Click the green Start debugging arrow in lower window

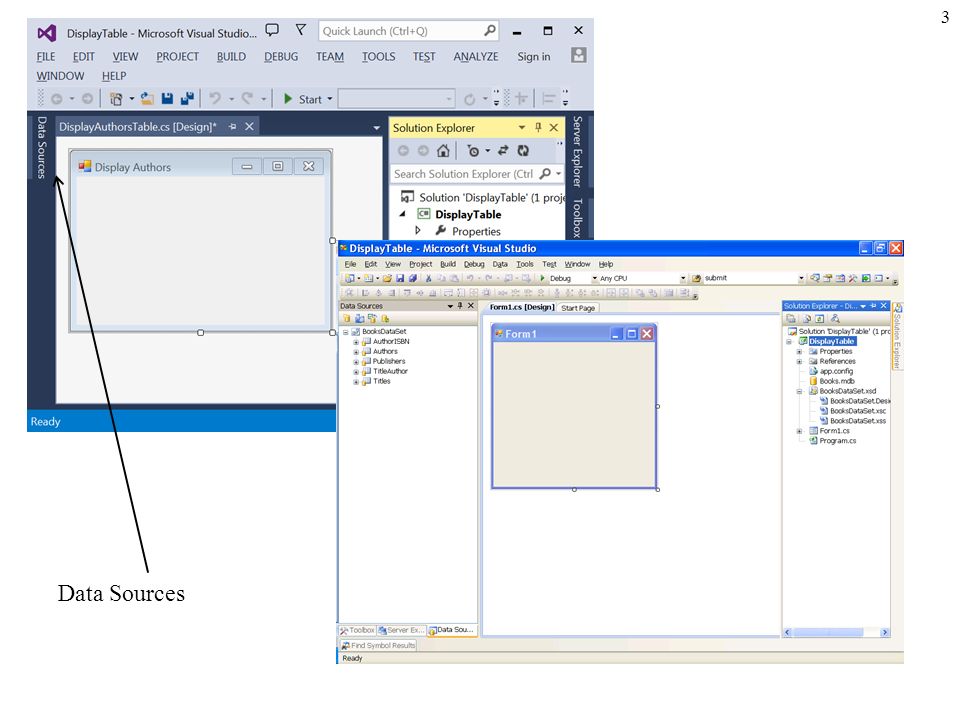coord(542,278)
